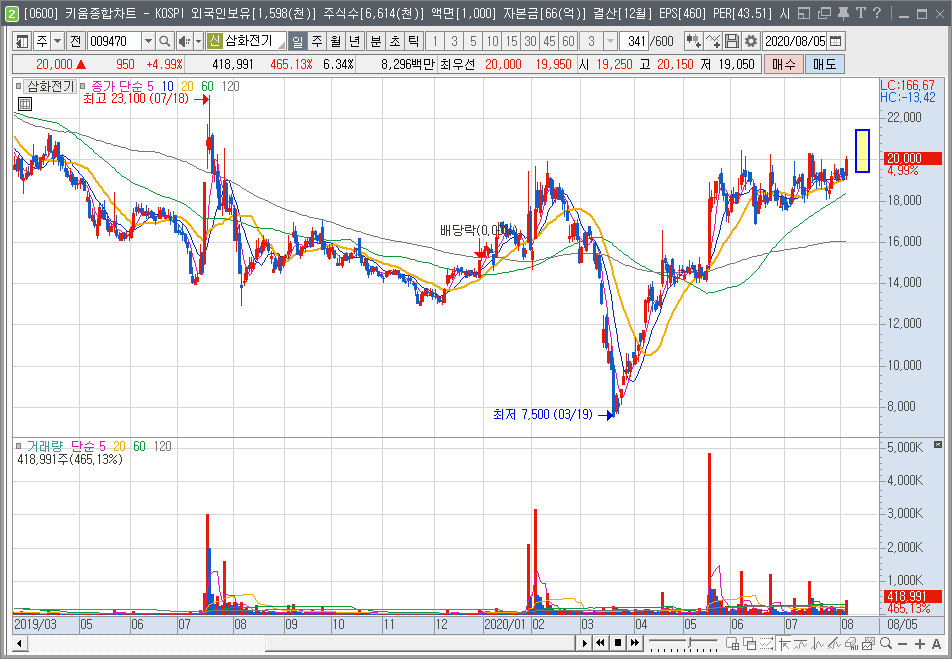Choose the 30 interval preset
This screenshot has width=952, height=659.
coord(531,41)
